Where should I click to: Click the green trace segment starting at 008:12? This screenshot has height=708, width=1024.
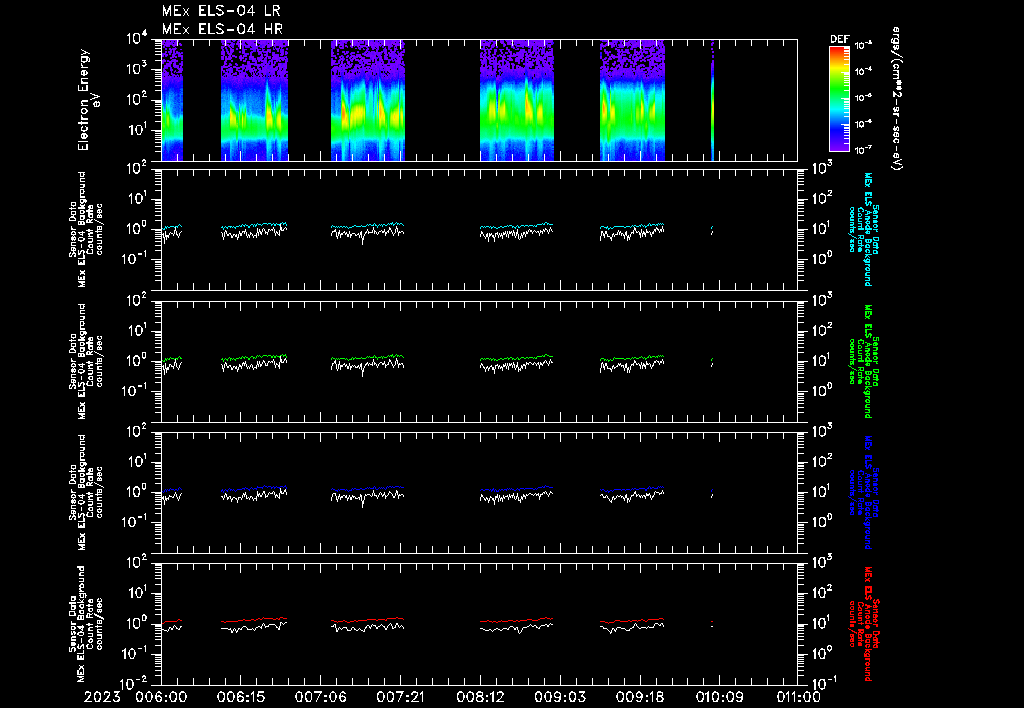point(517,358)
